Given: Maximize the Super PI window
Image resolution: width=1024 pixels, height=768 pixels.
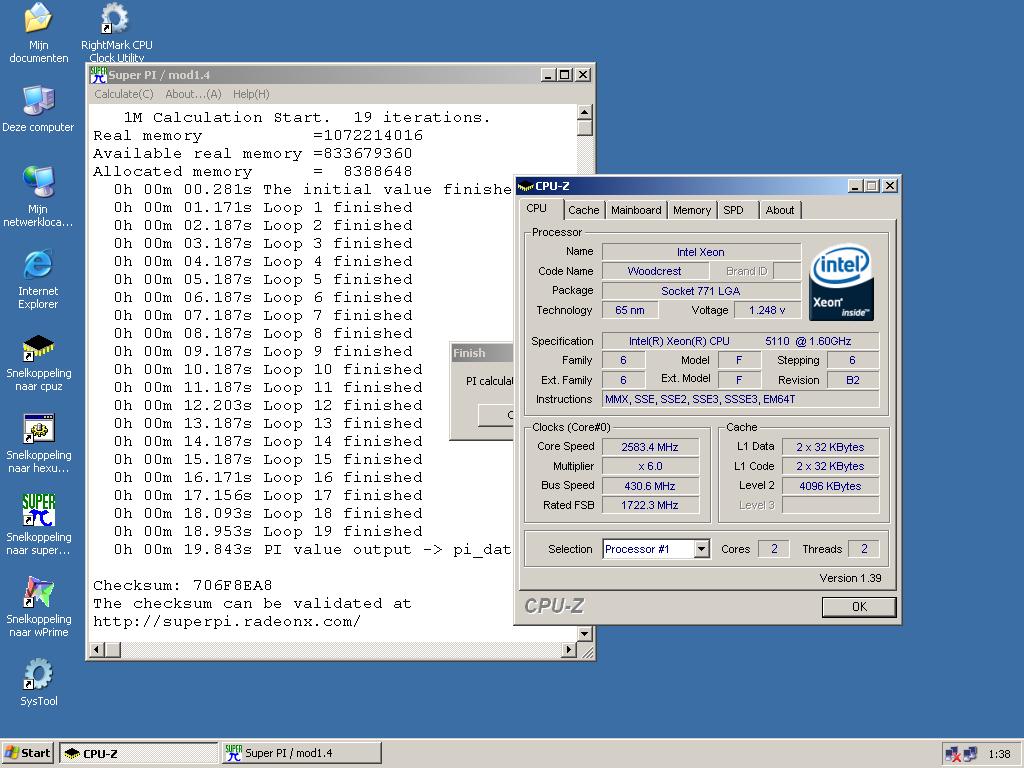Looking at the screenshot, I should point(565,75).
